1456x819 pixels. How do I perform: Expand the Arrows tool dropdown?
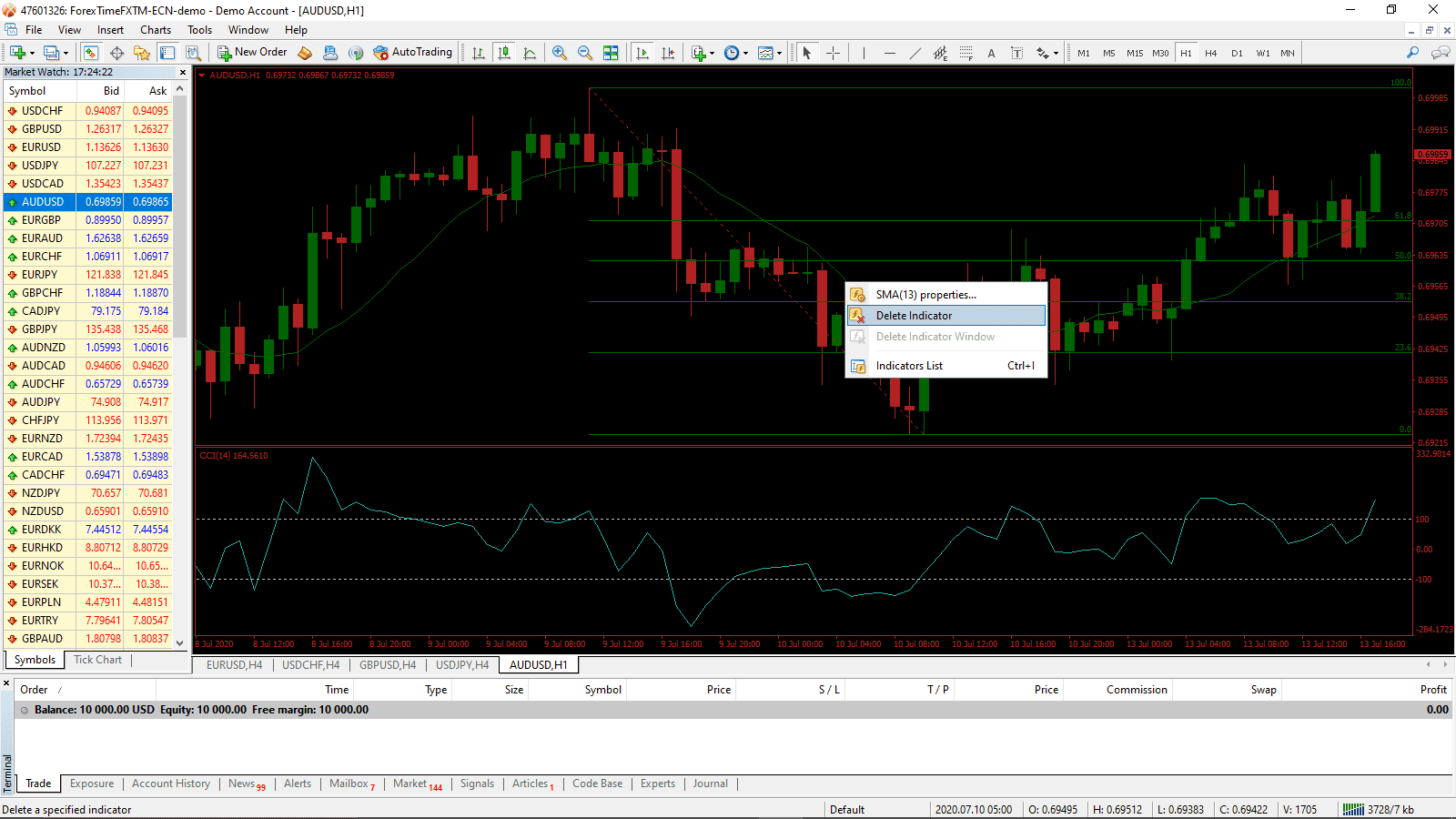1056,52
